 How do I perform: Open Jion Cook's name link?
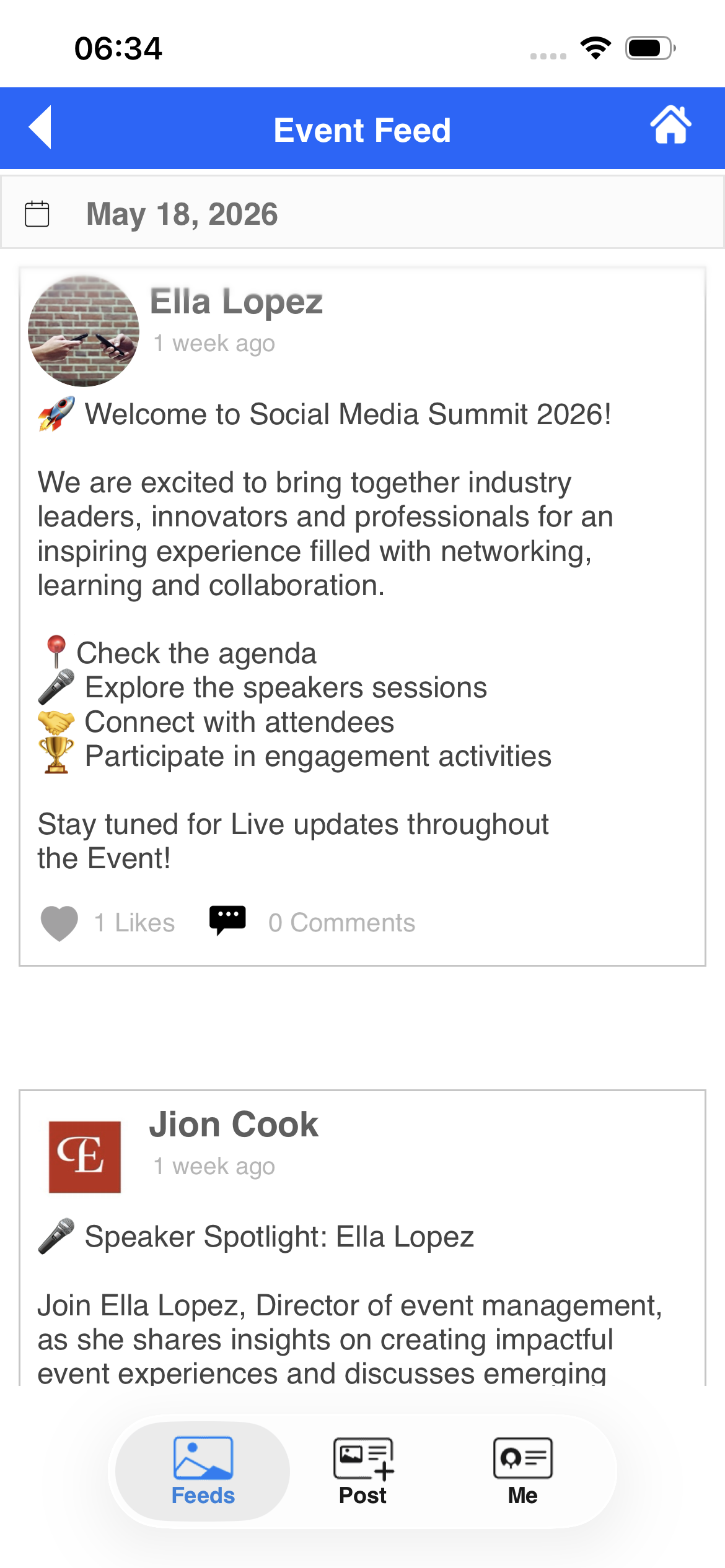pyautogui.click(x=234, y=1125)
